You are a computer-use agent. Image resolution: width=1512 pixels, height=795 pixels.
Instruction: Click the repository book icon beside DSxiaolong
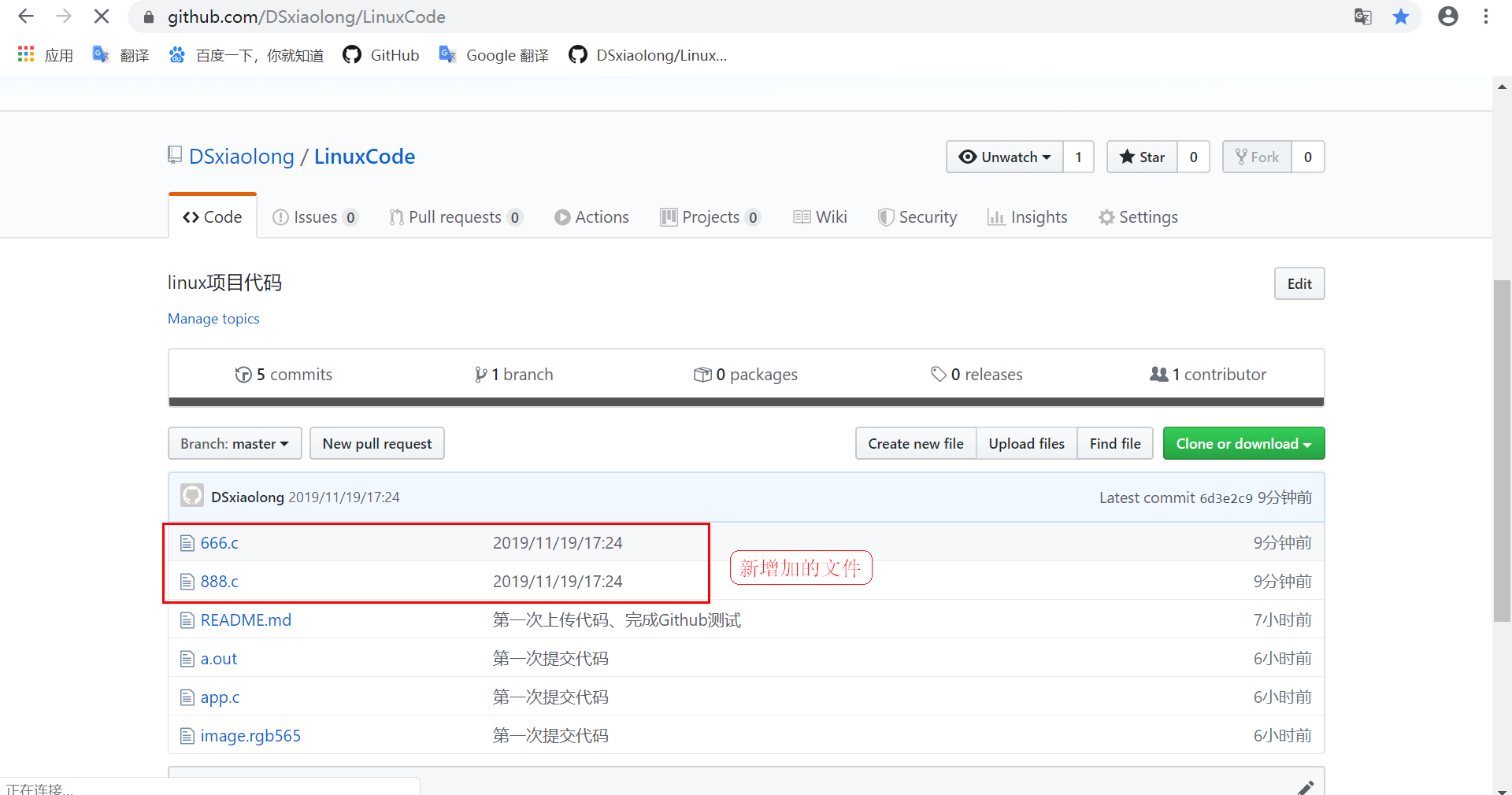(x=175, y=155)
